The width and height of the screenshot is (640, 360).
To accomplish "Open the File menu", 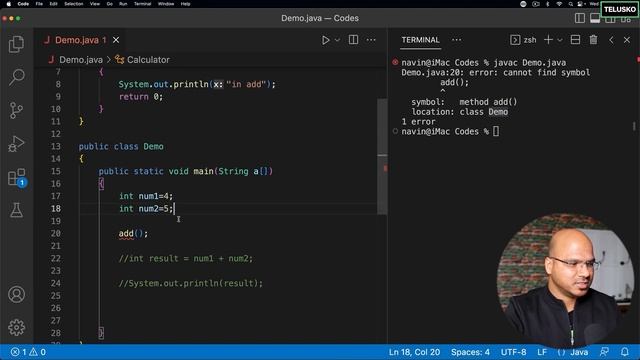I will tap(39, 4).
